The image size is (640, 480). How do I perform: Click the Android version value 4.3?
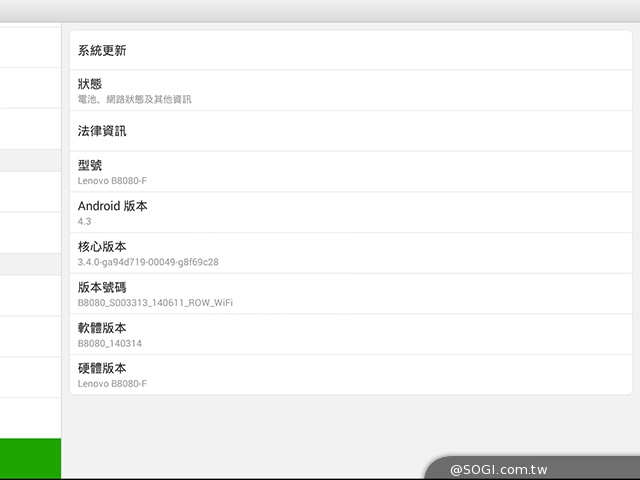84,221
